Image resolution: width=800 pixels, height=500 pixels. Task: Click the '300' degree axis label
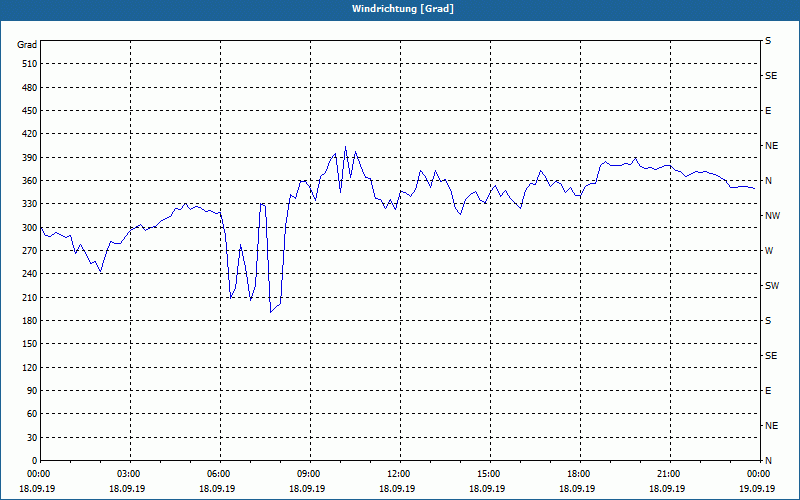(x=30, y=228)
